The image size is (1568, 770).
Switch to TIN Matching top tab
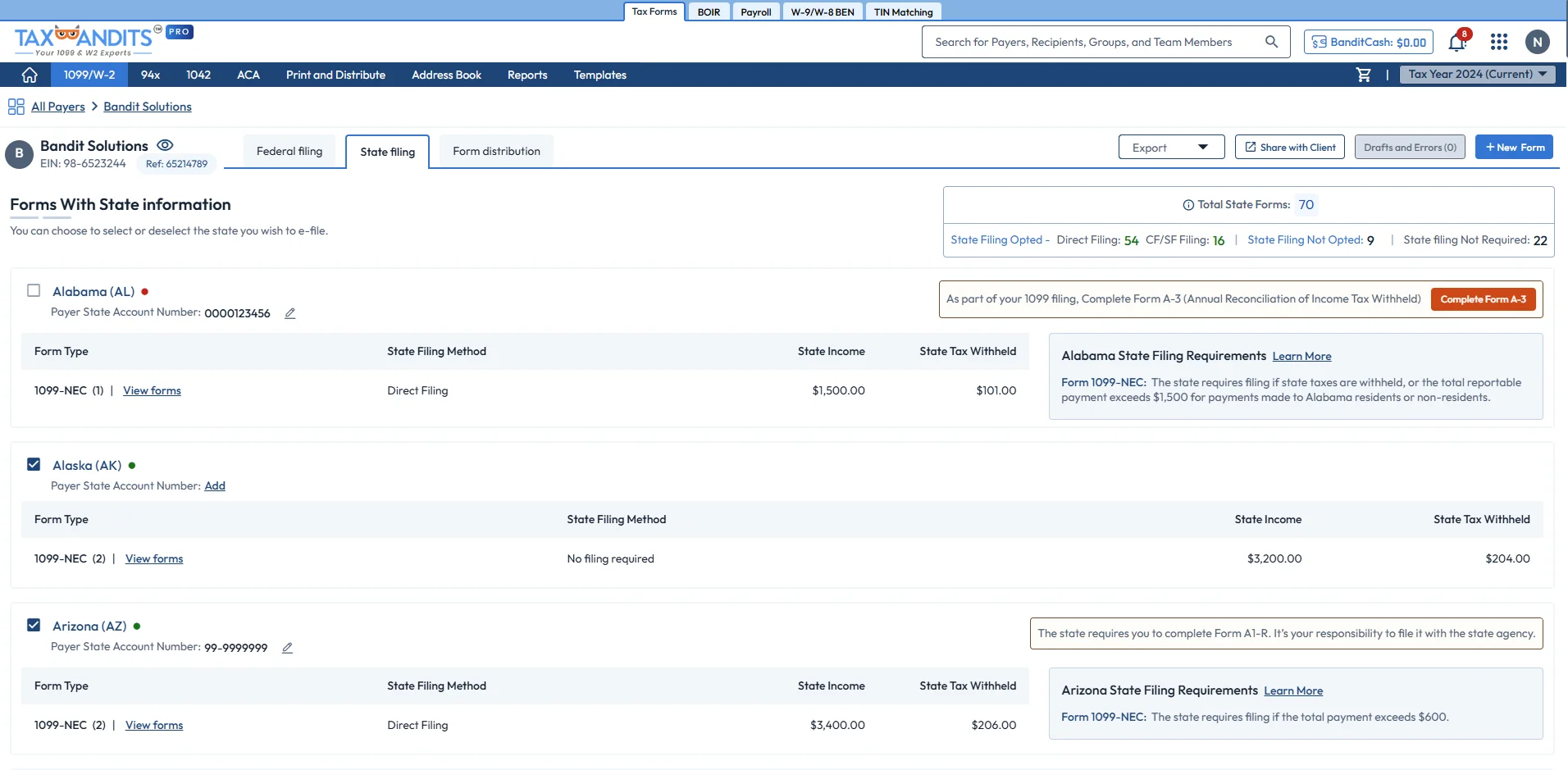(x=903, y=11)
